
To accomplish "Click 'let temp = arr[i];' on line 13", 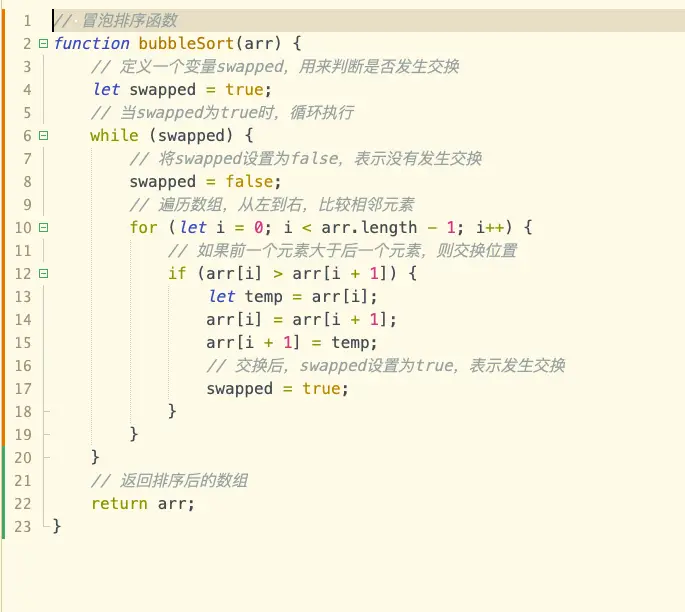I will 292,297.
